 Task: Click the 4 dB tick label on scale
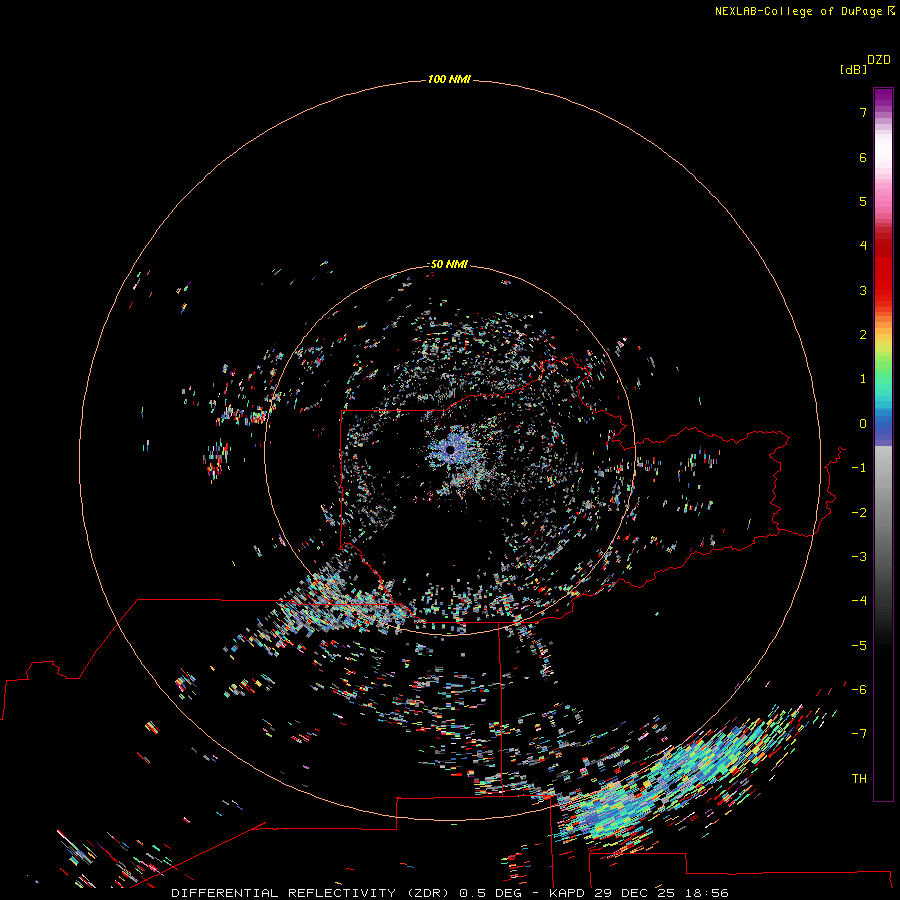coord(863,246)
